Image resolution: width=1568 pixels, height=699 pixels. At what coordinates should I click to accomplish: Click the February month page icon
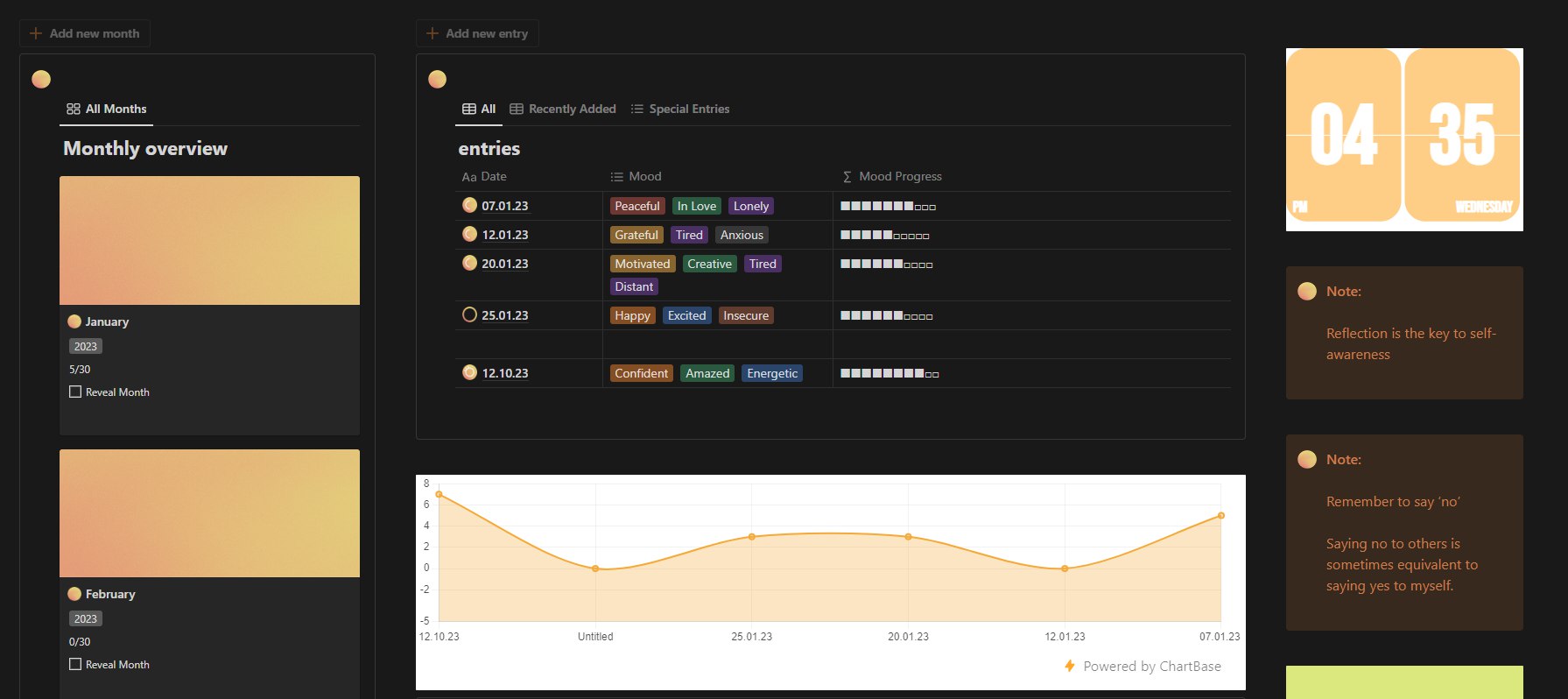tap(74, 594)
